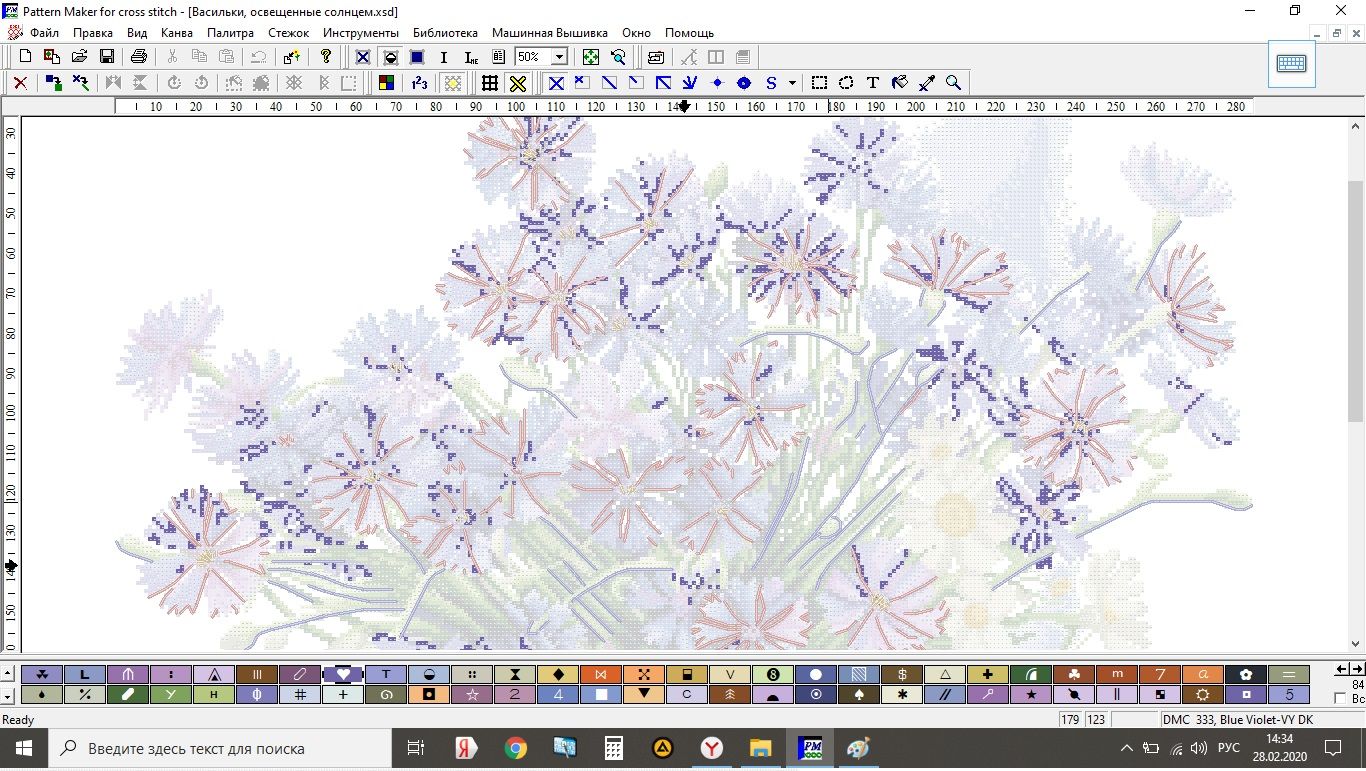Screen dimensions: 1366x771
Task: Select the full cross stitch tool
Action: click(x=556, y=83)
